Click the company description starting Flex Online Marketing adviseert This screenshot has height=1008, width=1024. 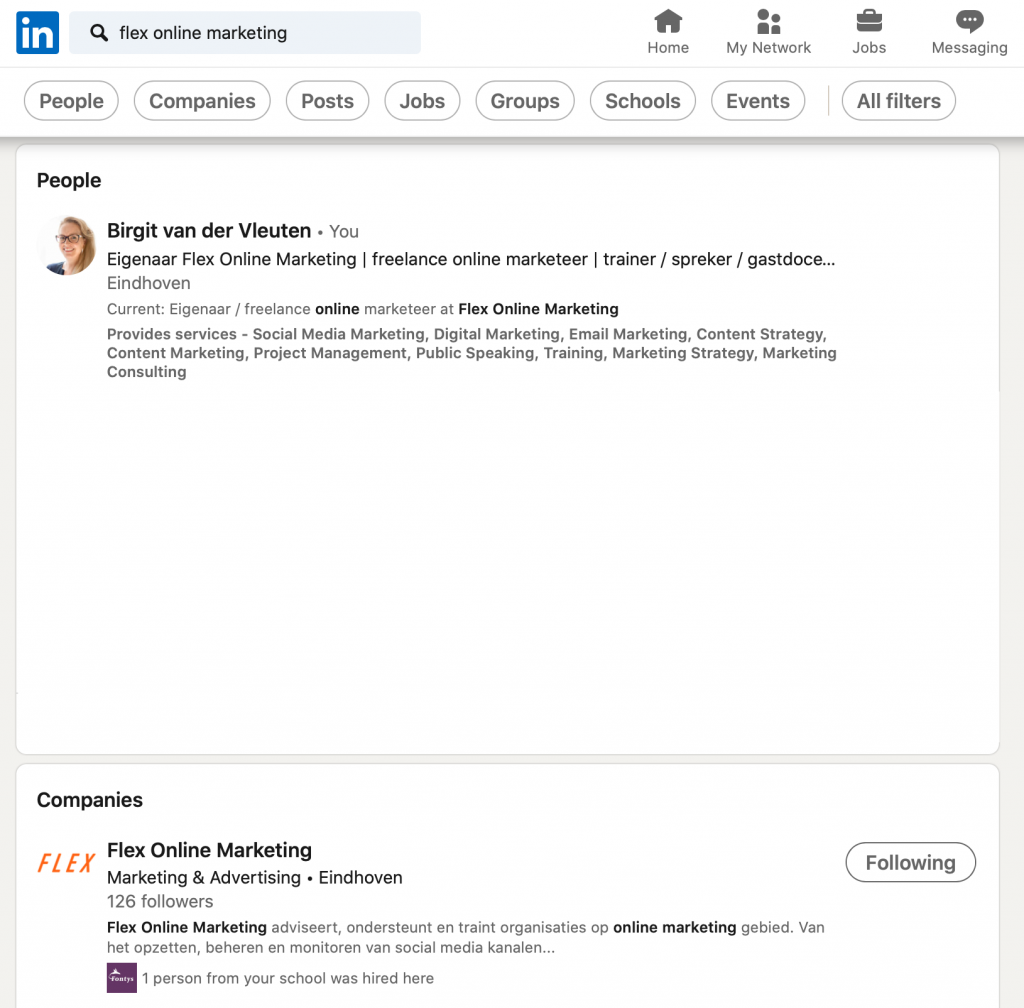(x=466, y=937)
